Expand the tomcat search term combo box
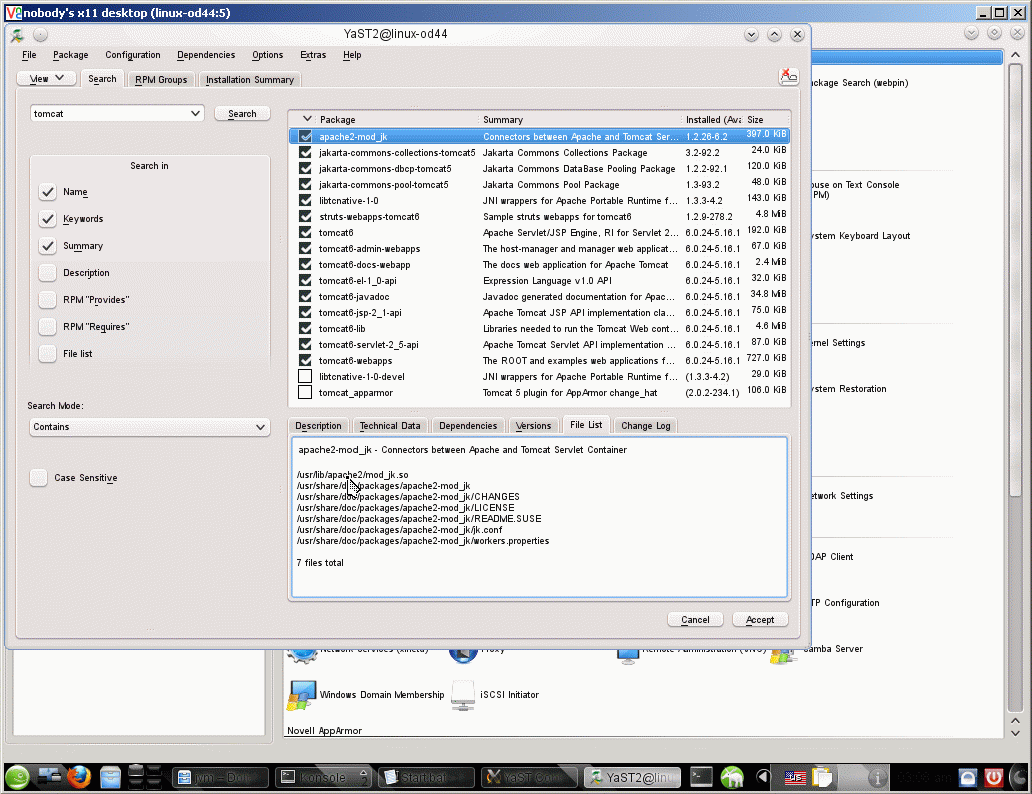The height and width of the screenshot is (794, 1032). click(x=195, y=114)
